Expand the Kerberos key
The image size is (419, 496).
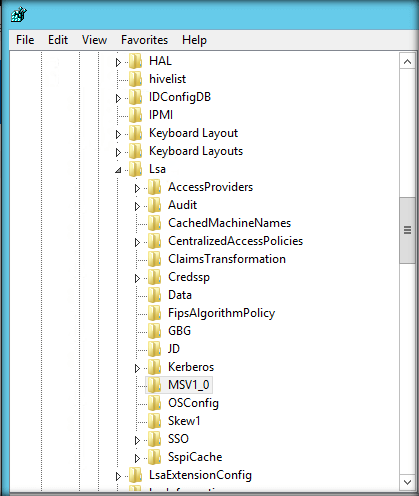[x=137, y=368]
